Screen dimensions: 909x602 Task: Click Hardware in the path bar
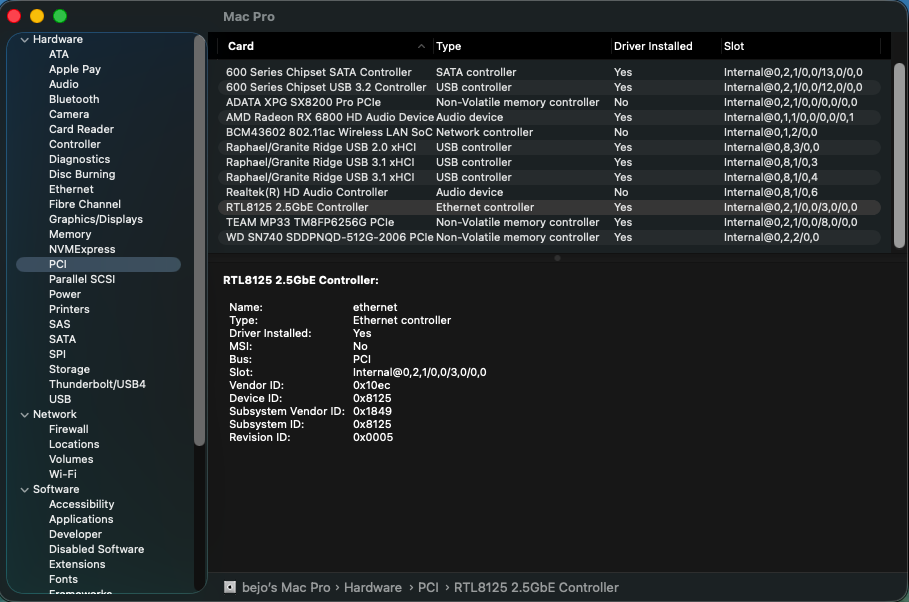(373, 588)
